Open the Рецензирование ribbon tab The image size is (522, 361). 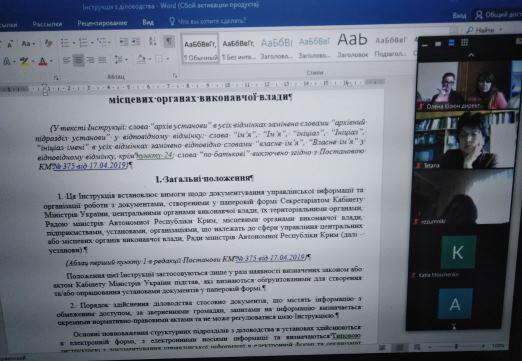pos(102,23)
